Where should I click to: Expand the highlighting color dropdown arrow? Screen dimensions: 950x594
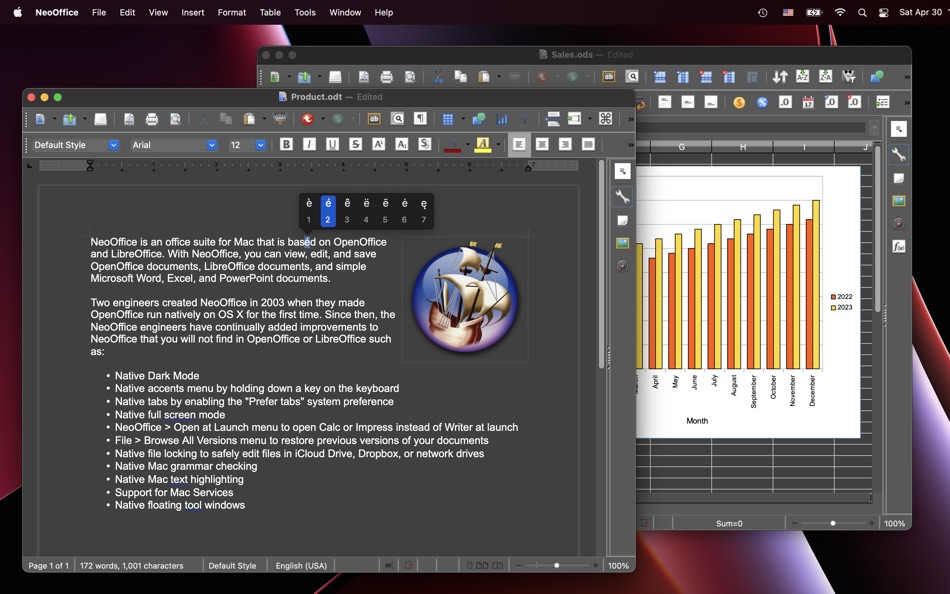click(498, 145)
